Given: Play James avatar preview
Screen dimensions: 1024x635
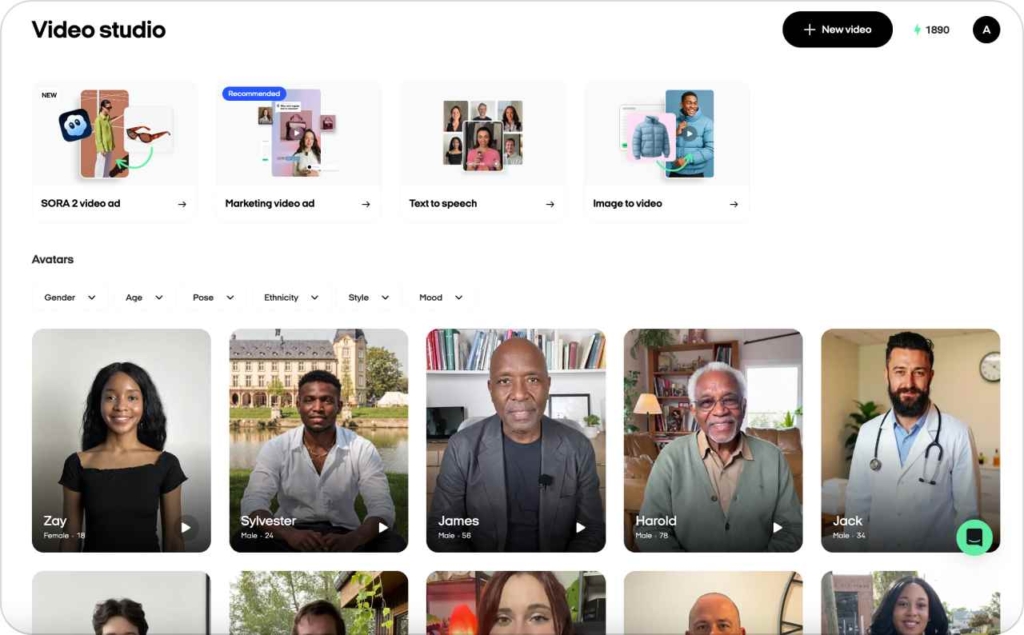Looking at the screenshot, I should point(580,527).
